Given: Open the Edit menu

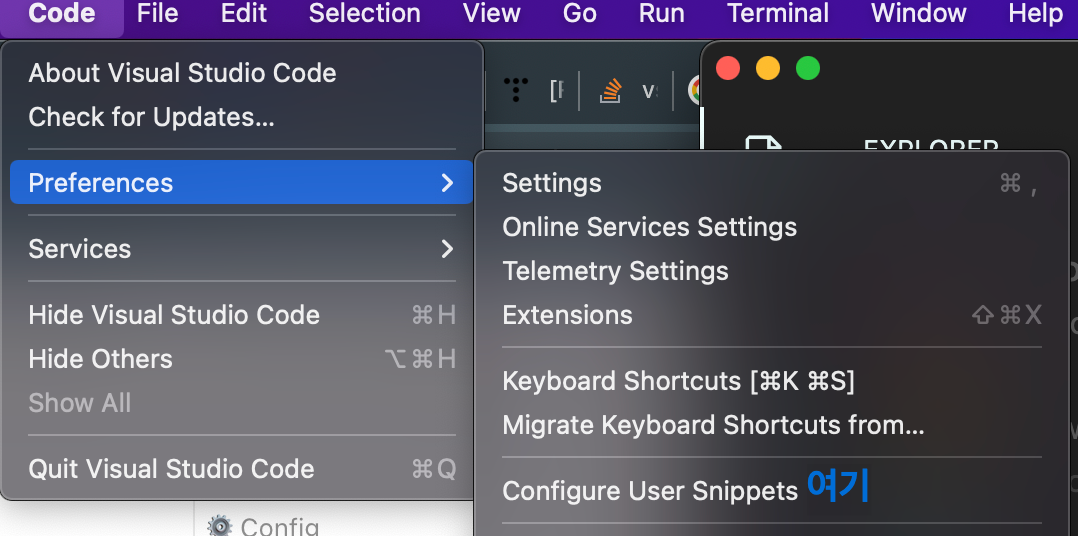Looking at the screenshot, I should (243, 13).
